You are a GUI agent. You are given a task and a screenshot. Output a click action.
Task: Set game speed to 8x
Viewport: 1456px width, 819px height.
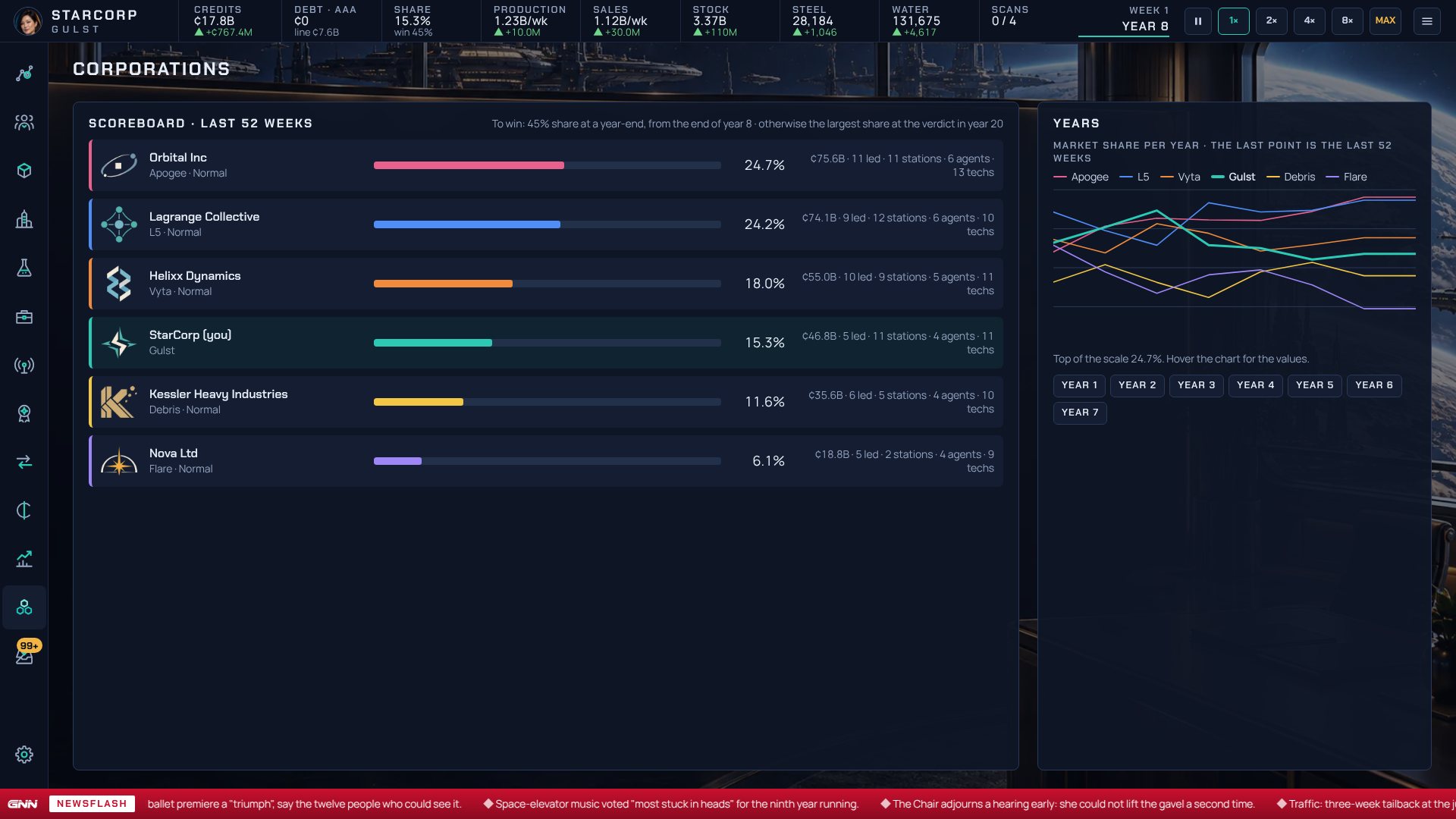pyautogui.click(x=1348, y=21)
